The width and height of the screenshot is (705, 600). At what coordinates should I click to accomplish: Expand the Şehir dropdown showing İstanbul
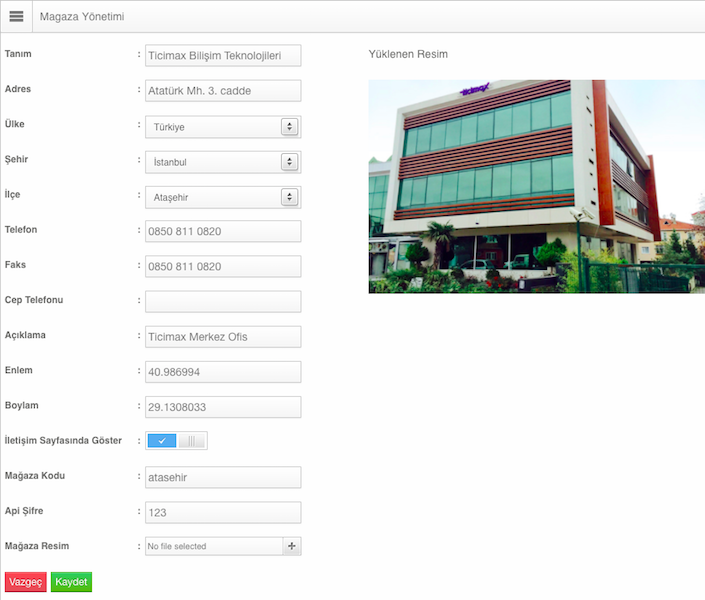(x=223, y=162)
